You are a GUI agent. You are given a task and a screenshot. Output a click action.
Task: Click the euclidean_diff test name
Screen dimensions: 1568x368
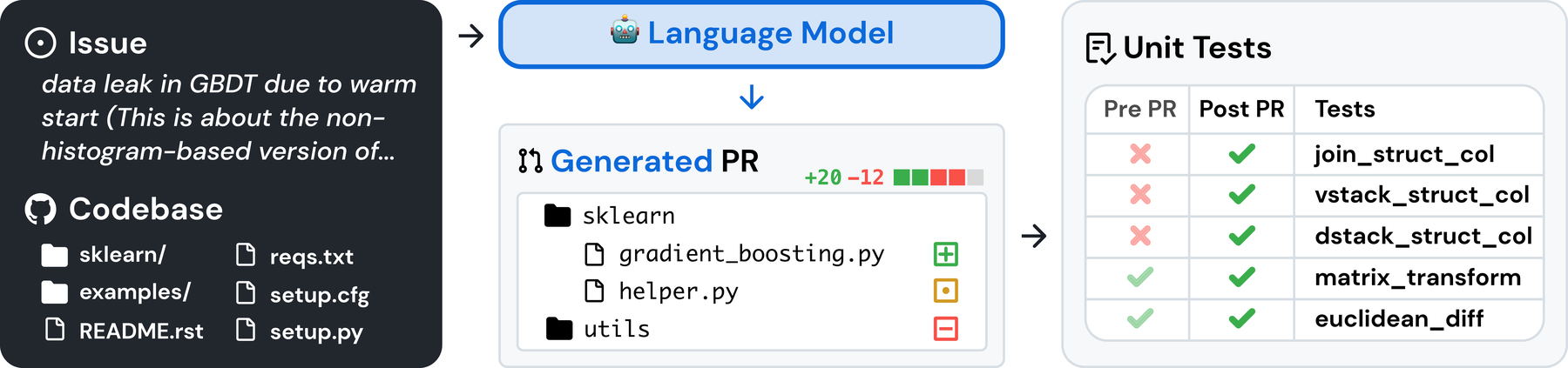tap(1399, 319)
